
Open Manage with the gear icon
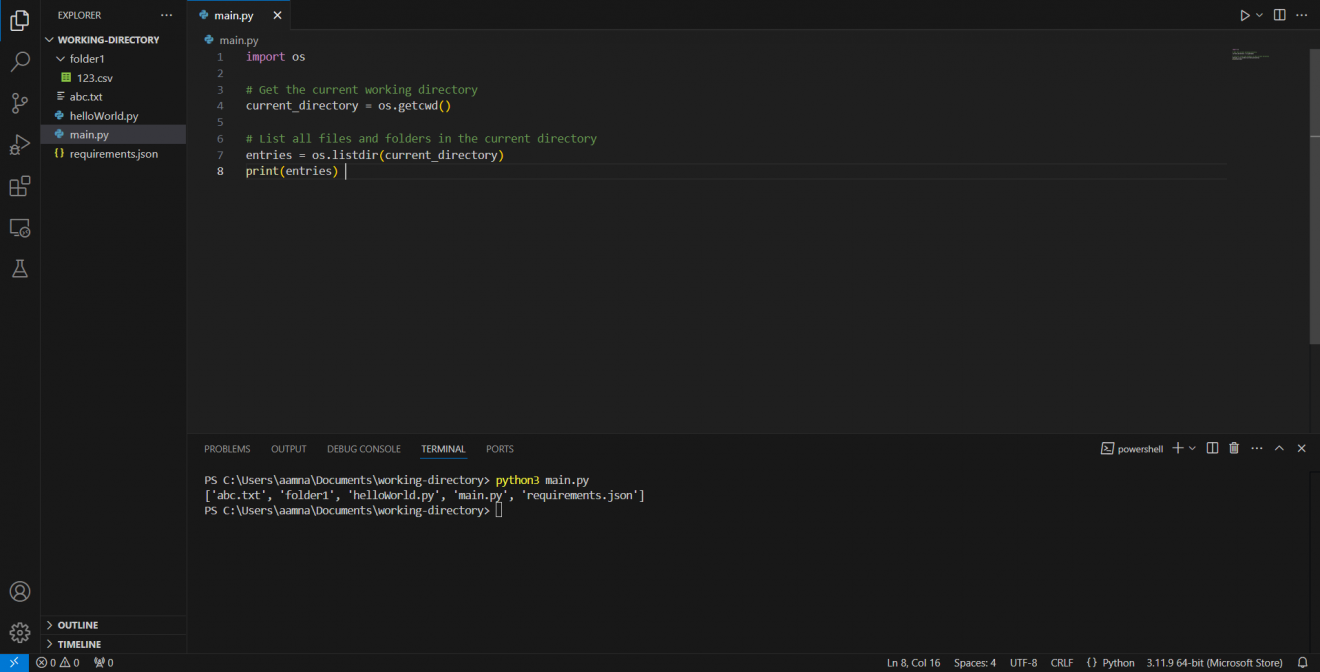pos(20,632)
